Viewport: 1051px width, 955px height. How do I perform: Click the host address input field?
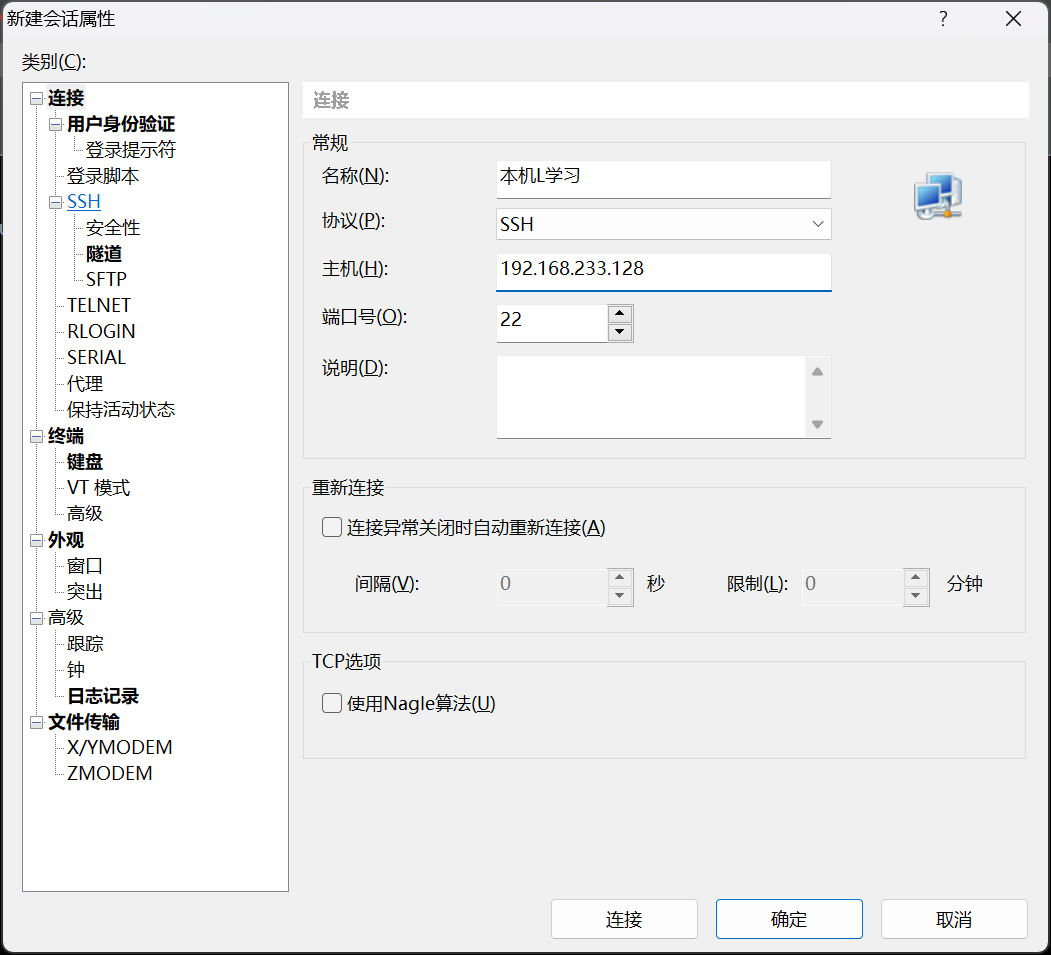click(663, 270)
